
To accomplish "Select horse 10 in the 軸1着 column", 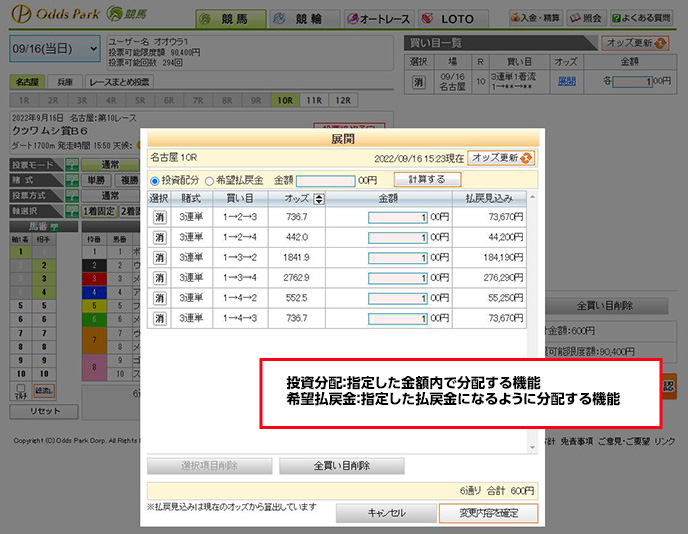I will [x=21, y=374].
